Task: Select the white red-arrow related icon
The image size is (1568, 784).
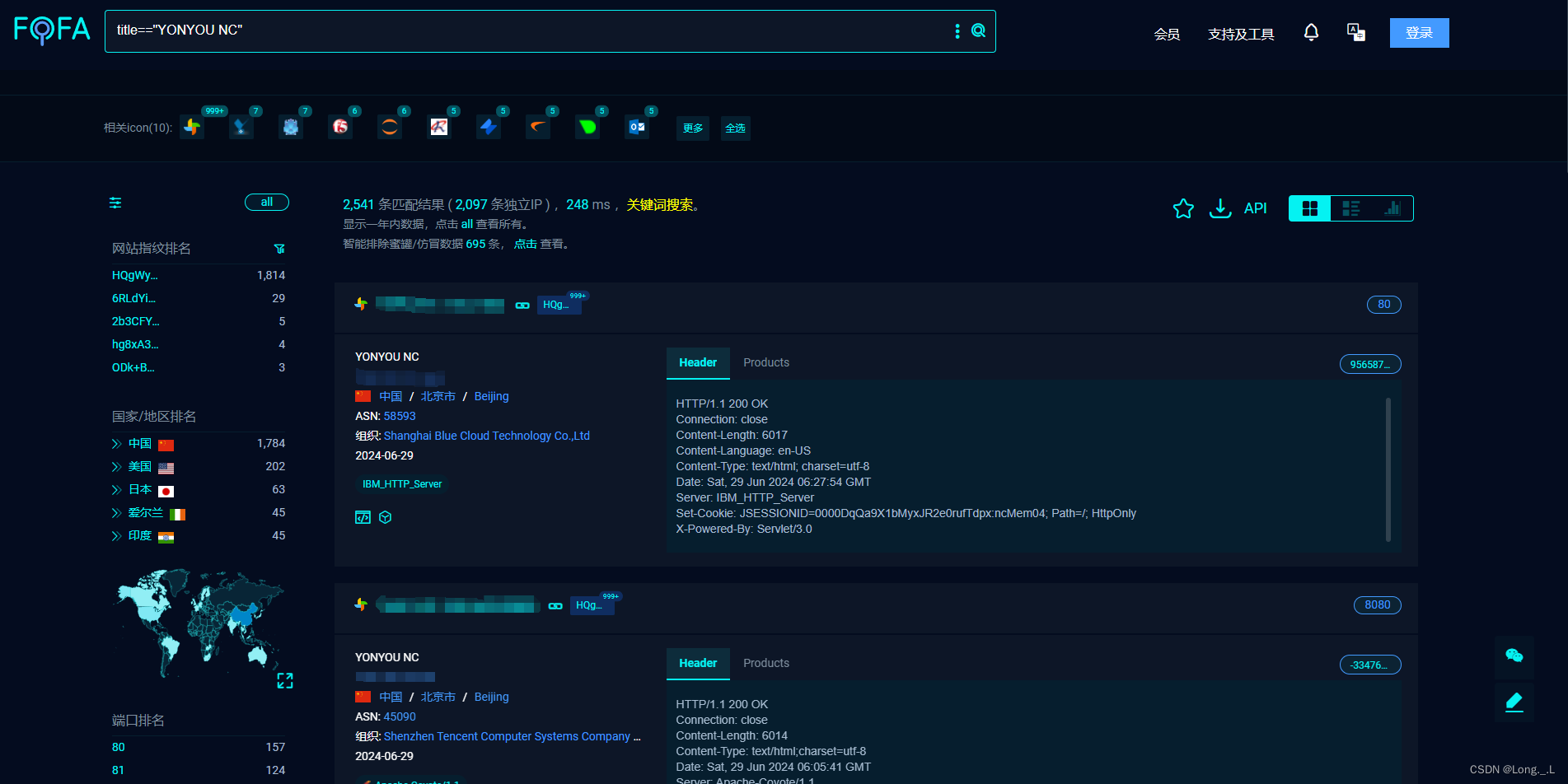Action: pyautogui.click(x=439, y=127)
